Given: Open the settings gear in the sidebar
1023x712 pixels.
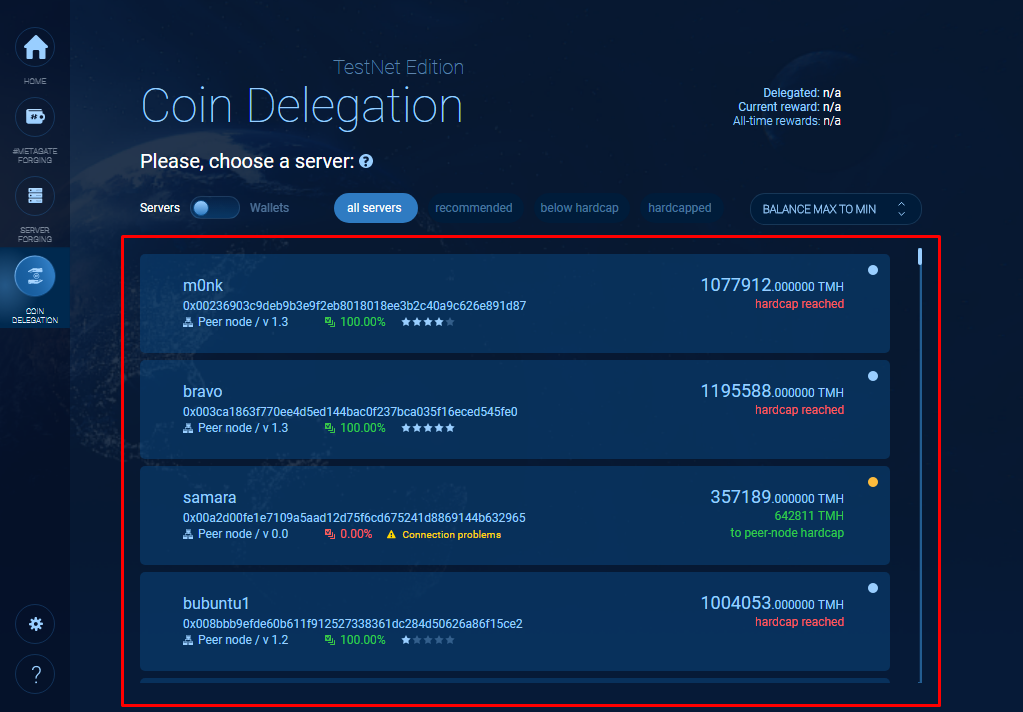Looking at the screenshot, I should [35, 625].
